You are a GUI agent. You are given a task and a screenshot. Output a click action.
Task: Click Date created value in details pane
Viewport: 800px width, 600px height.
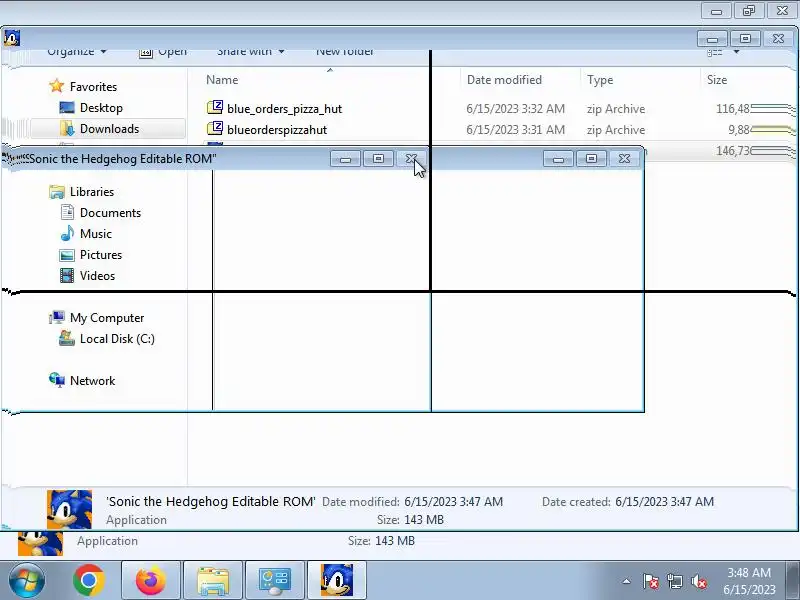[664, 502]
